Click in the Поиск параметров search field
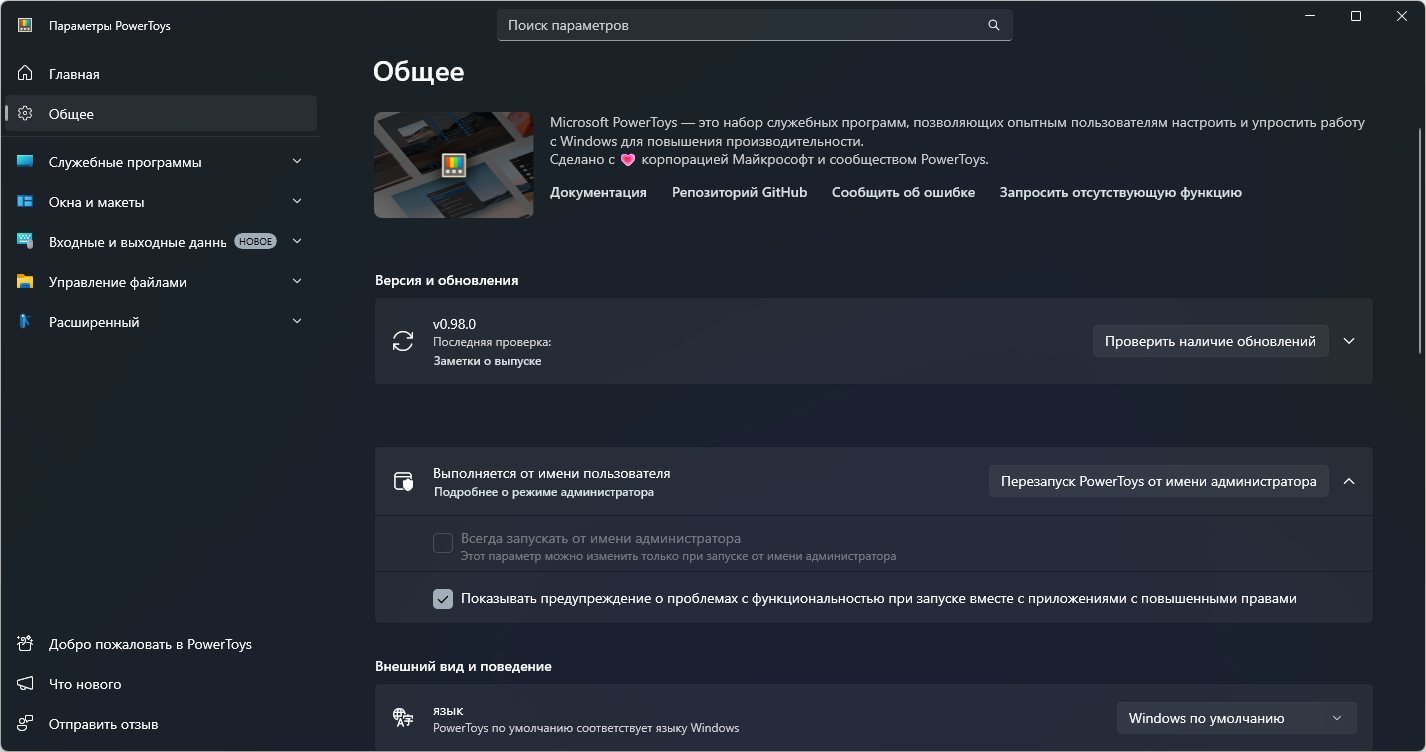 [x=740, y=25]
